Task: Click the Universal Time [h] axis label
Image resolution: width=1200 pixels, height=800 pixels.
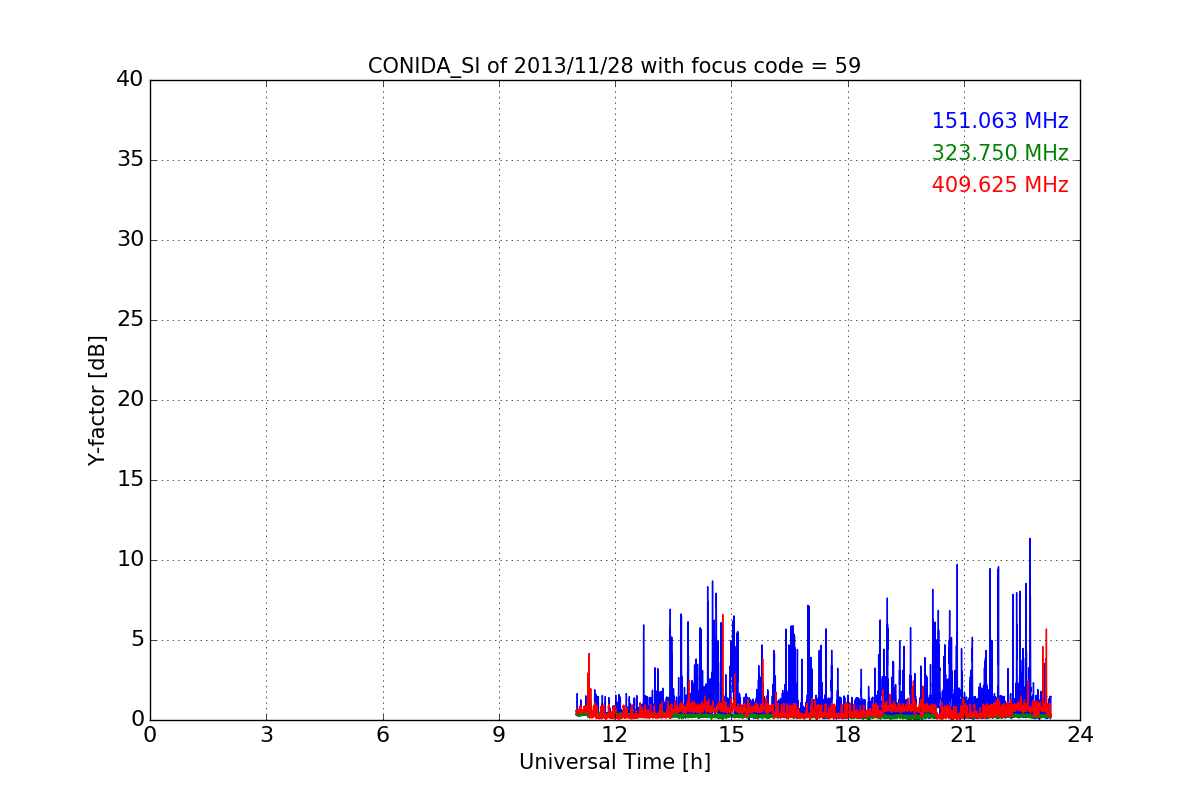Action: [614, 762]
